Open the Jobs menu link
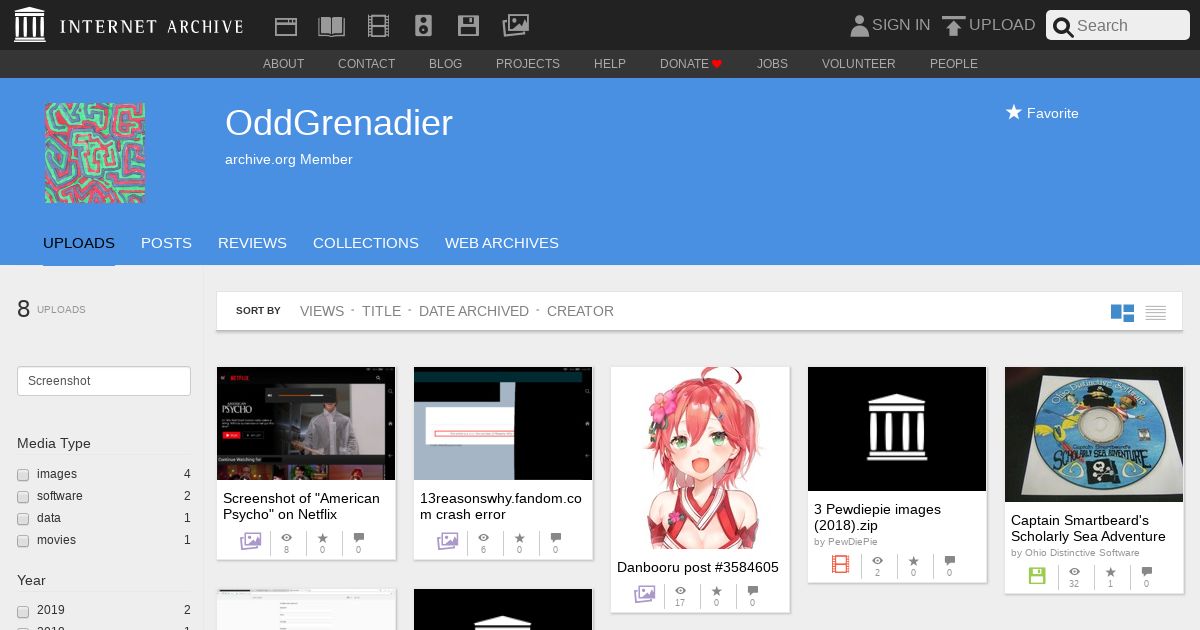 [x=772, y=64]
